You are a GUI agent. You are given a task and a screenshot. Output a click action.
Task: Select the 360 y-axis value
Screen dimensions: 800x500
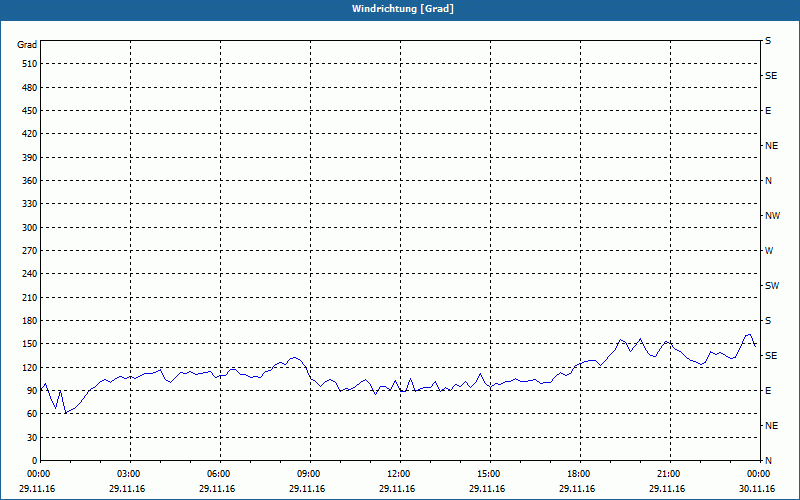(30, 181)
